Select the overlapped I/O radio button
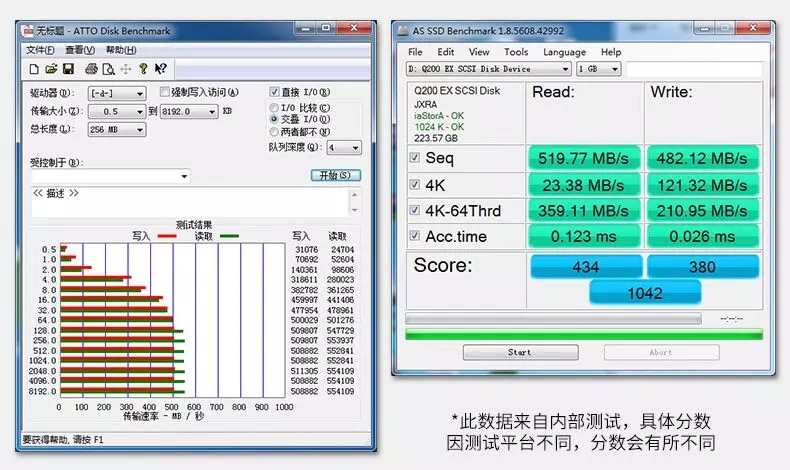This screenshot has width=790, height=470. 274,119
